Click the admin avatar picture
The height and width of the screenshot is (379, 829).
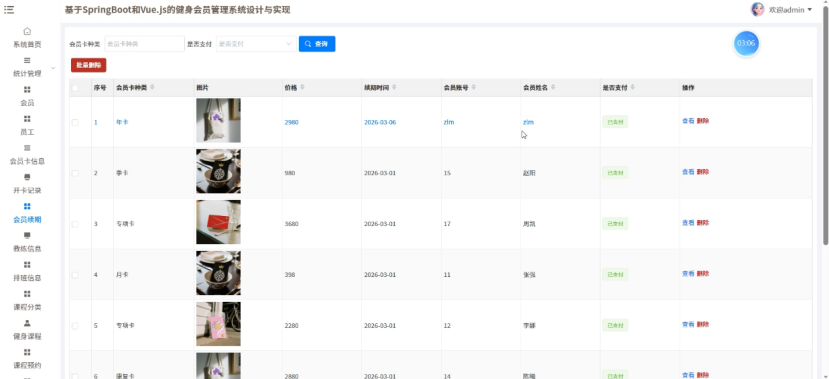[758, 10]
